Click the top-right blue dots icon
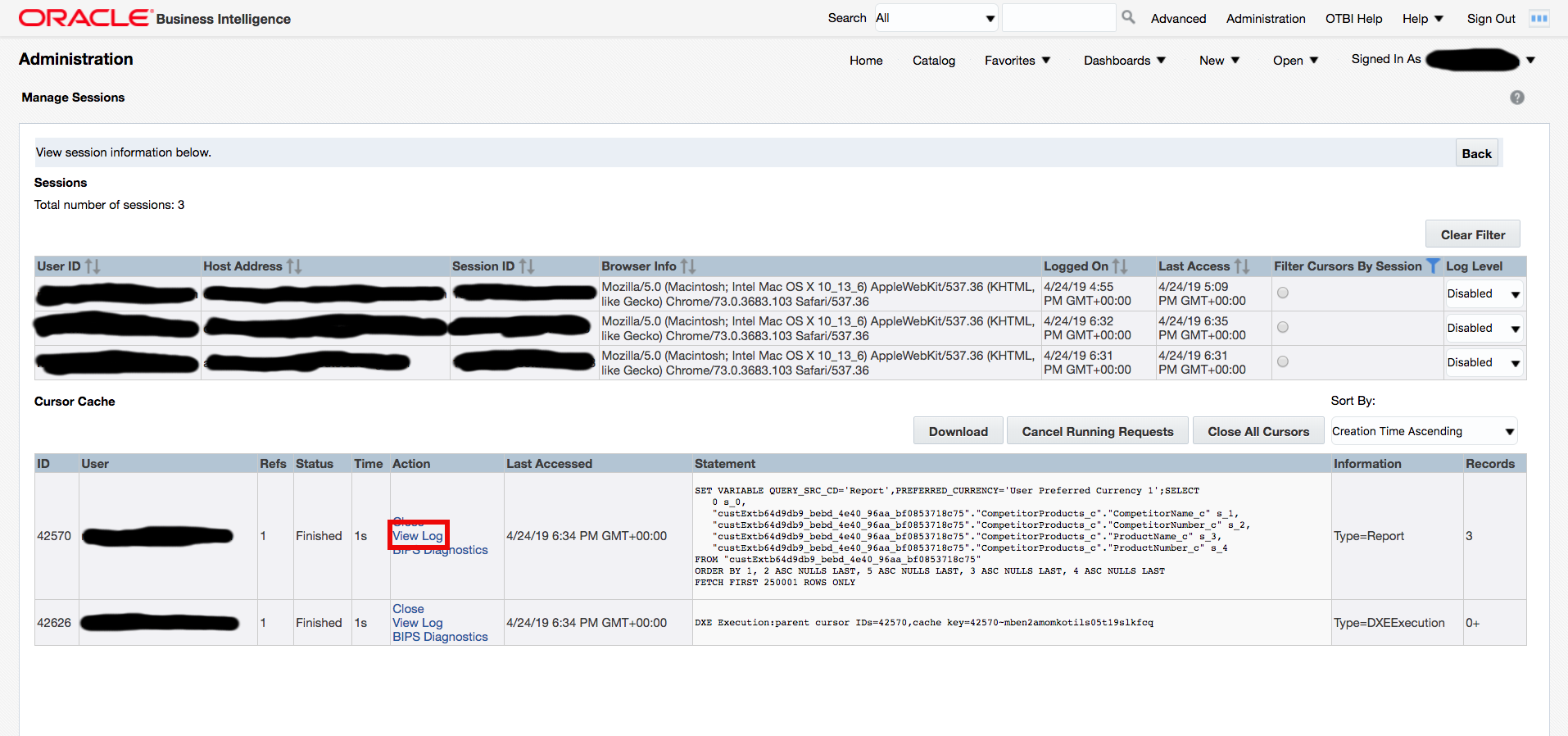 (x=1539, y=18)
